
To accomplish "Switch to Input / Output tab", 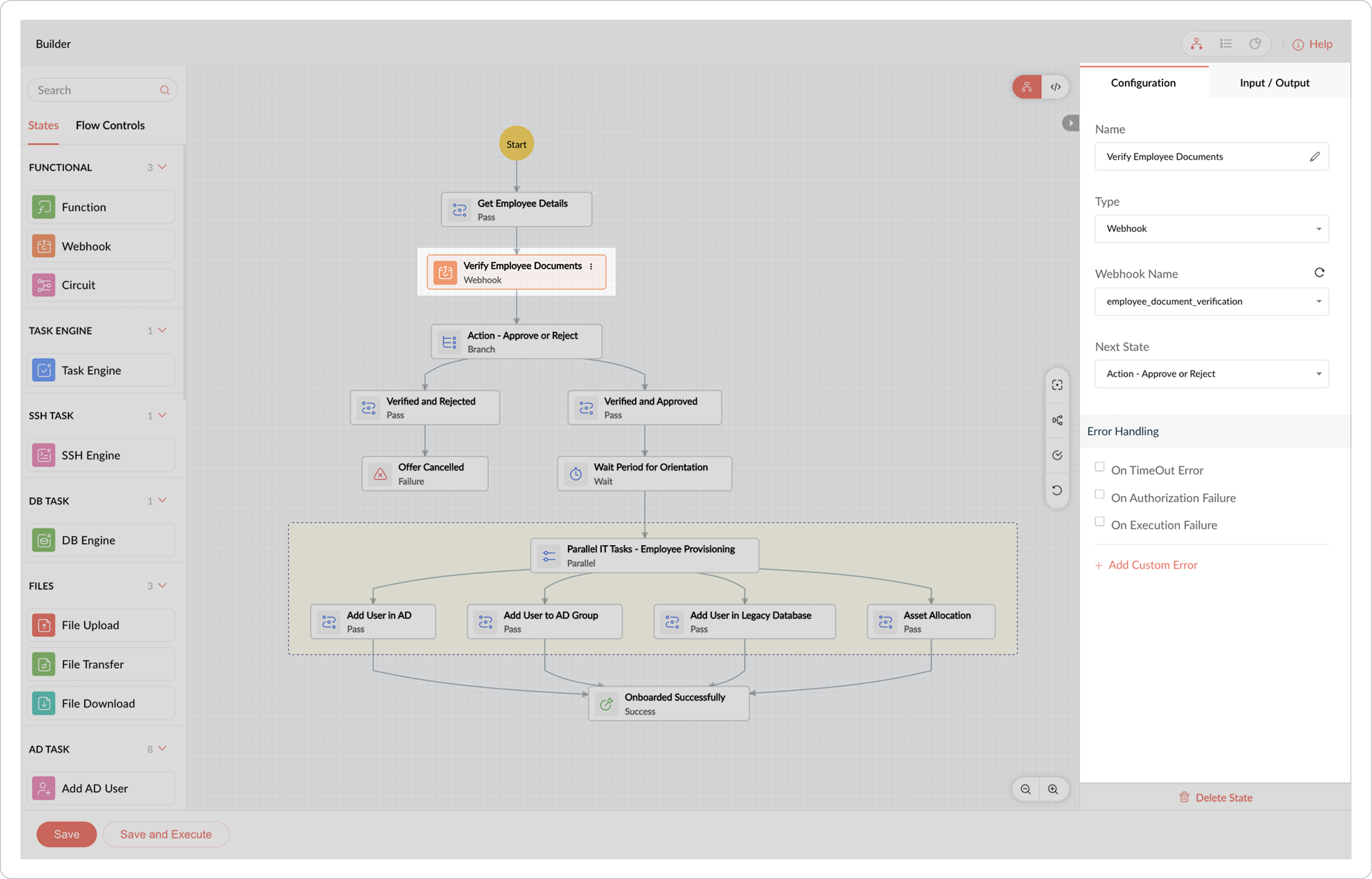I will (1274, 83).
